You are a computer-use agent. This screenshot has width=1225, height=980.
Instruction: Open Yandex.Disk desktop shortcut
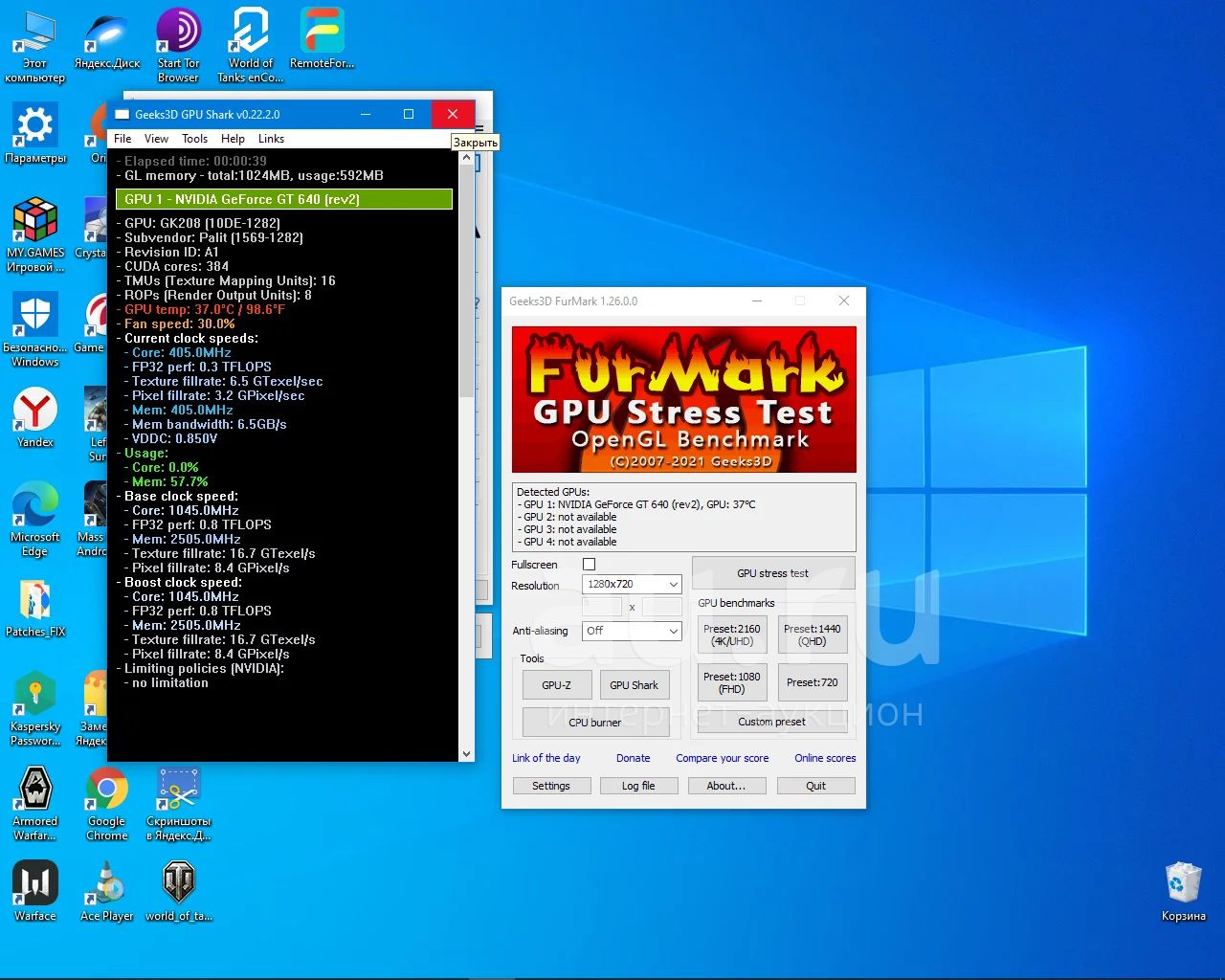107,40
